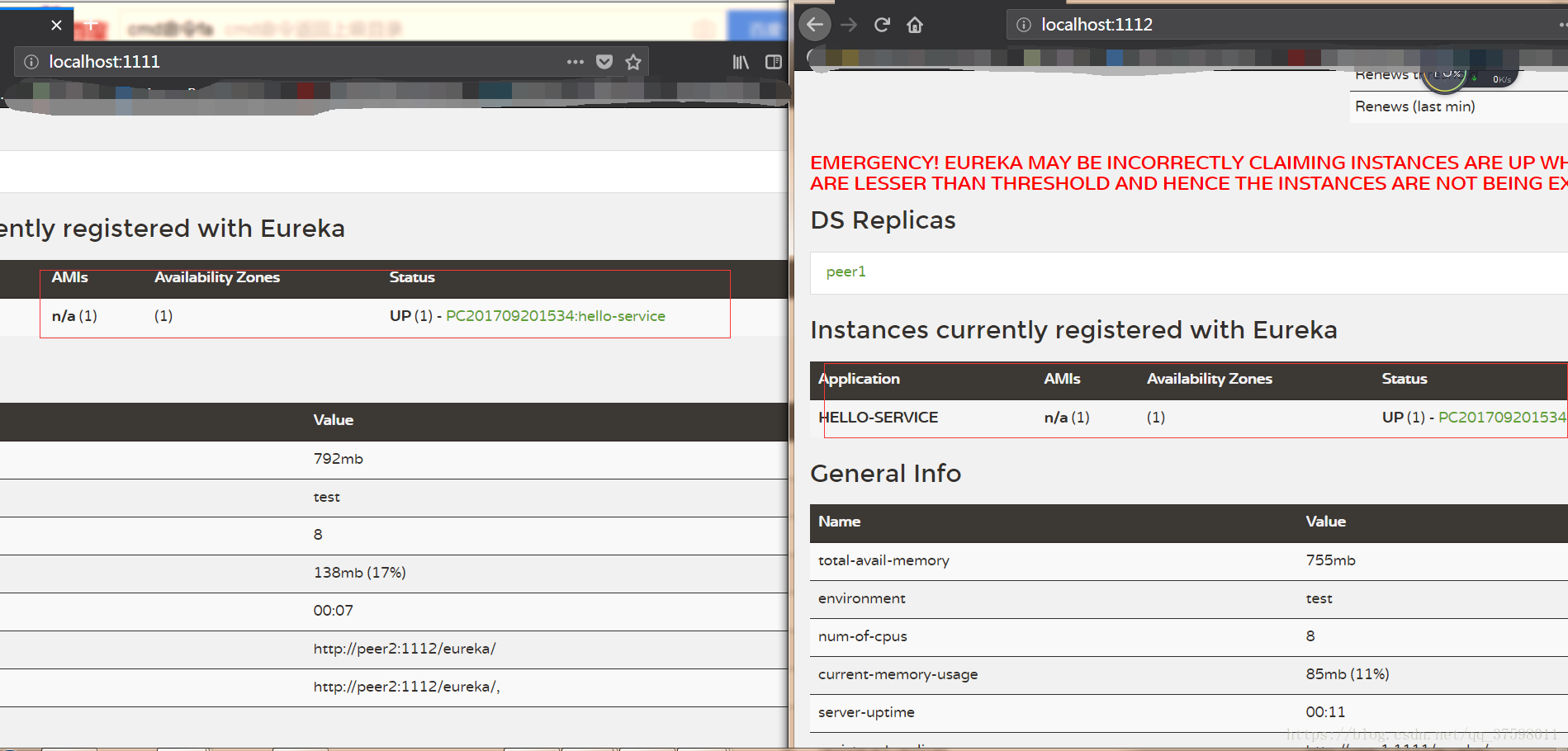1568x751 pixels.
Task: Click the current-memory-usage row name
Action: click(x=898, y=674)
